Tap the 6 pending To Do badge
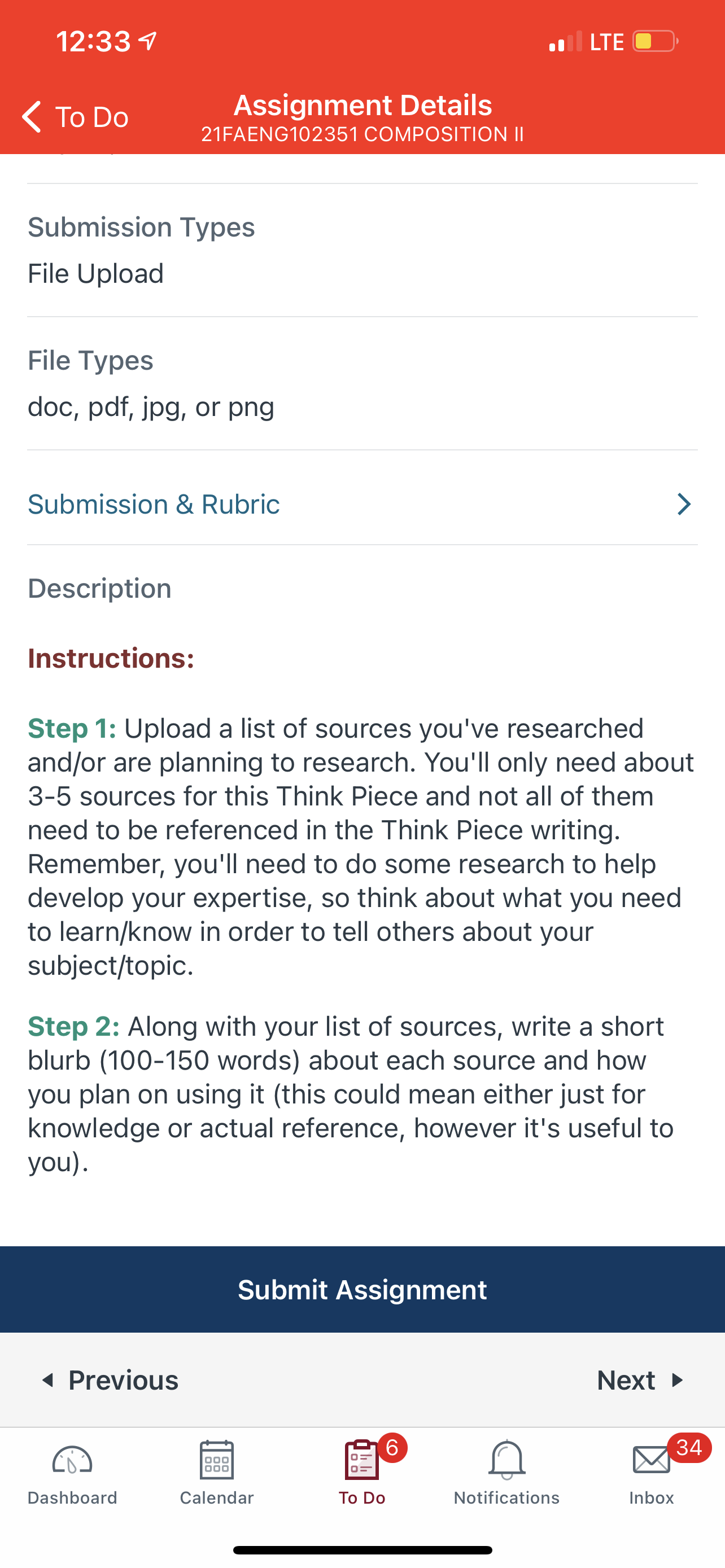Screen dimensions: 725x1568 [x=392, y=1447]
